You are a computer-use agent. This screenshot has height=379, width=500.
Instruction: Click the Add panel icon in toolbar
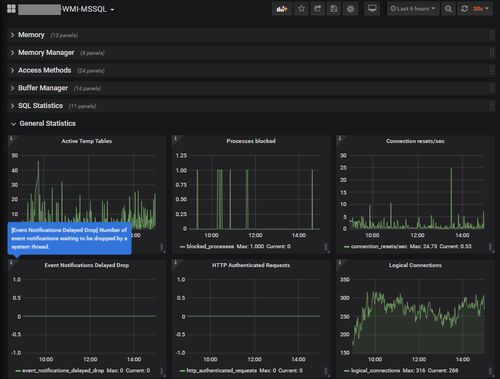pos(282,9)
